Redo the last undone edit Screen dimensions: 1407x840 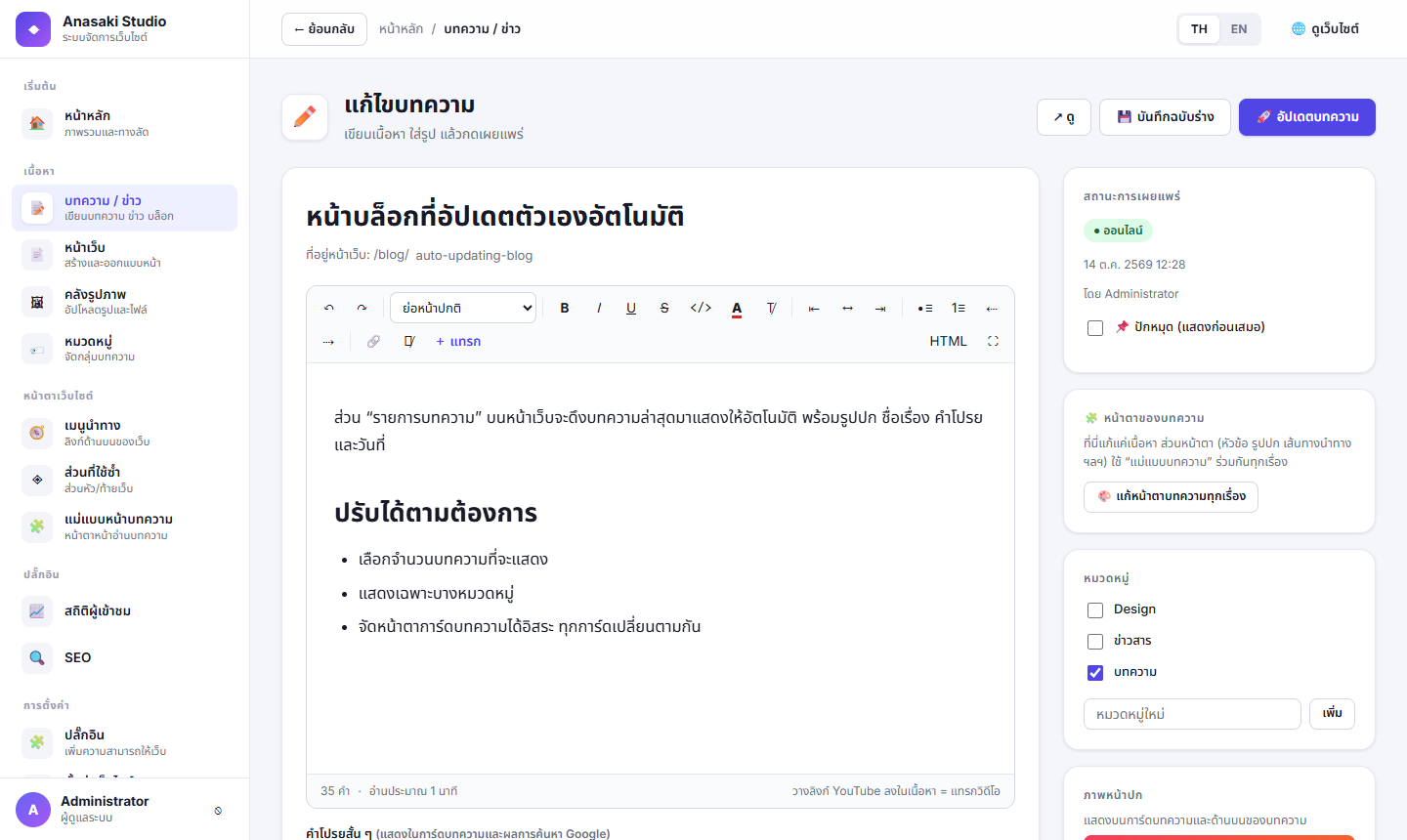click(x=362, y=308)
